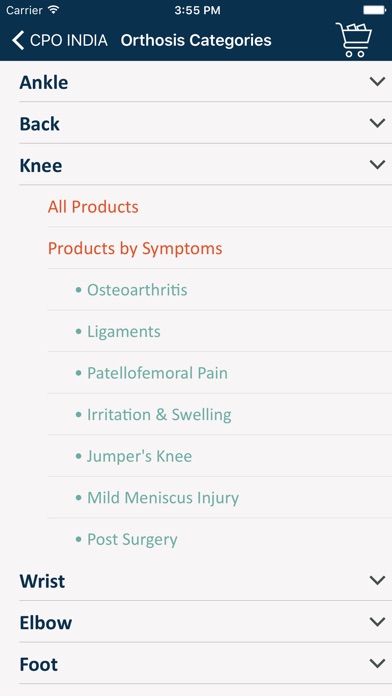Tap the Orthosis Categories title
Image resolution: width=392 pixels, height=696 pixels.
click(x=196, y=40)
